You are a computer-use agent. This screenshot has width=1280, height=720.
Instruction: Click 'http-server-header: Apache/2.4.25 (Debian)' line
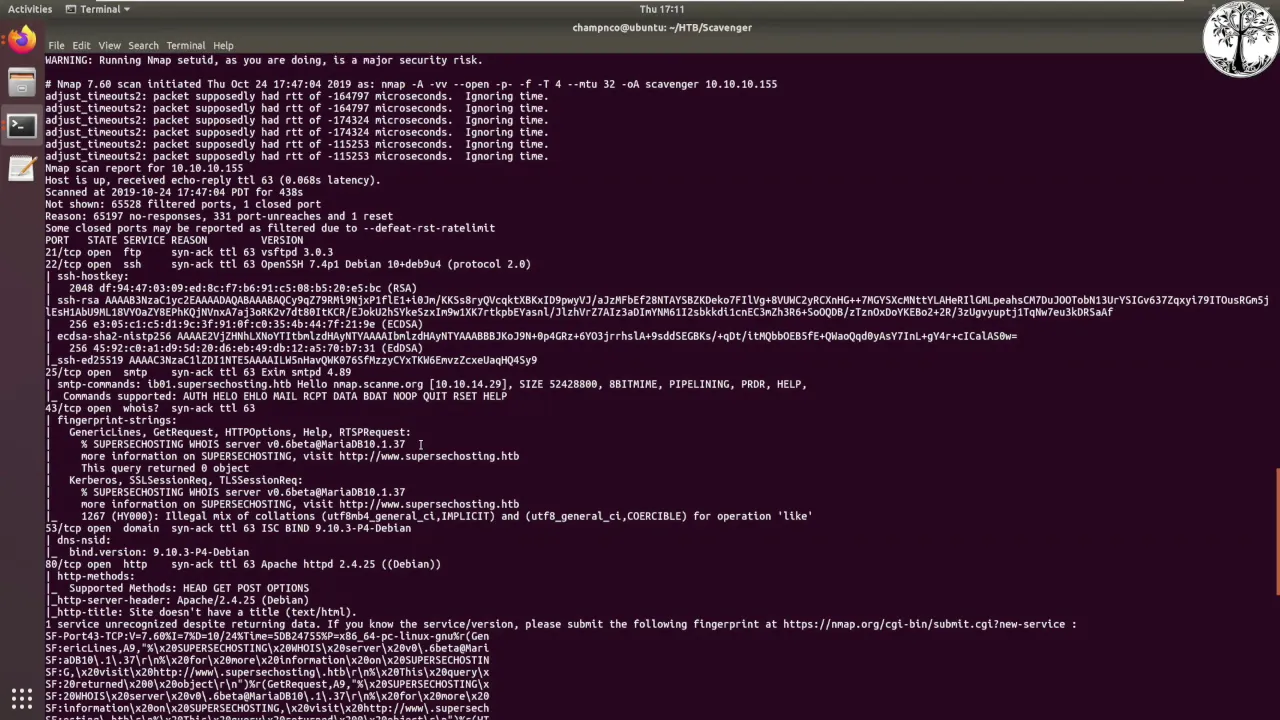click(177, 600)
